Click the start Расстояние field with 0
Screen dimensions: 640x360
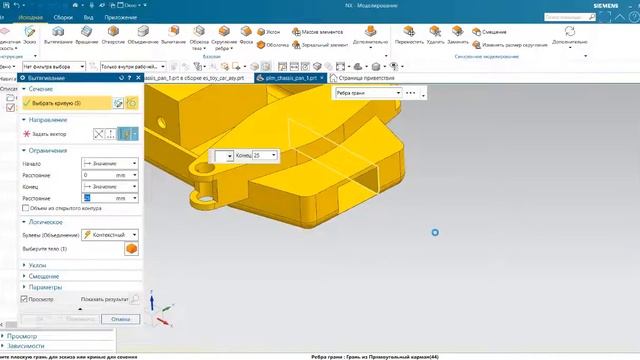(109, 175)
